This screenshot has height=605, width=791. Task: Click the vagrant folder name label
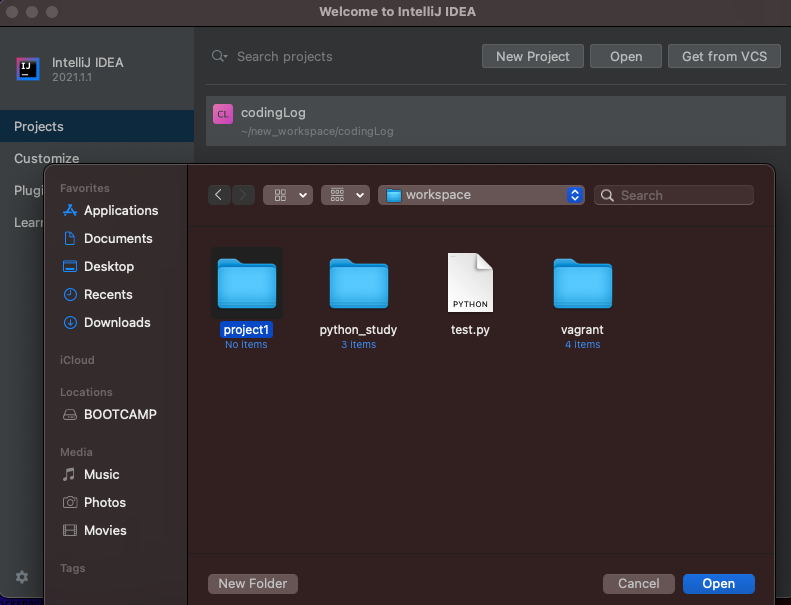tap(582, 329)
